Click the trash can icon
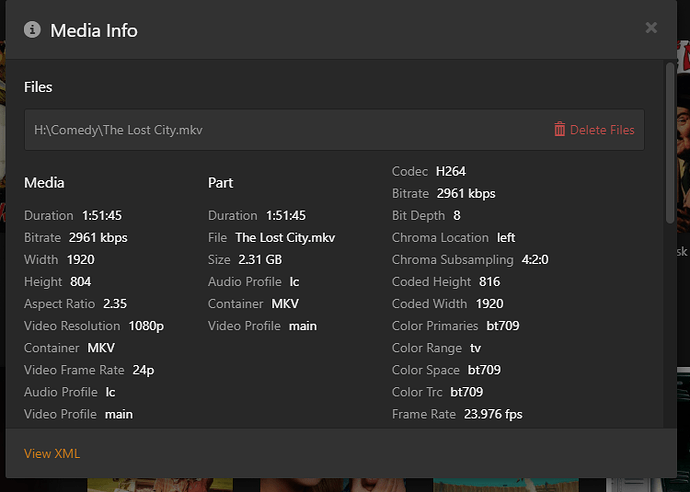Screen dimensions: 690x492 point(560,129)
